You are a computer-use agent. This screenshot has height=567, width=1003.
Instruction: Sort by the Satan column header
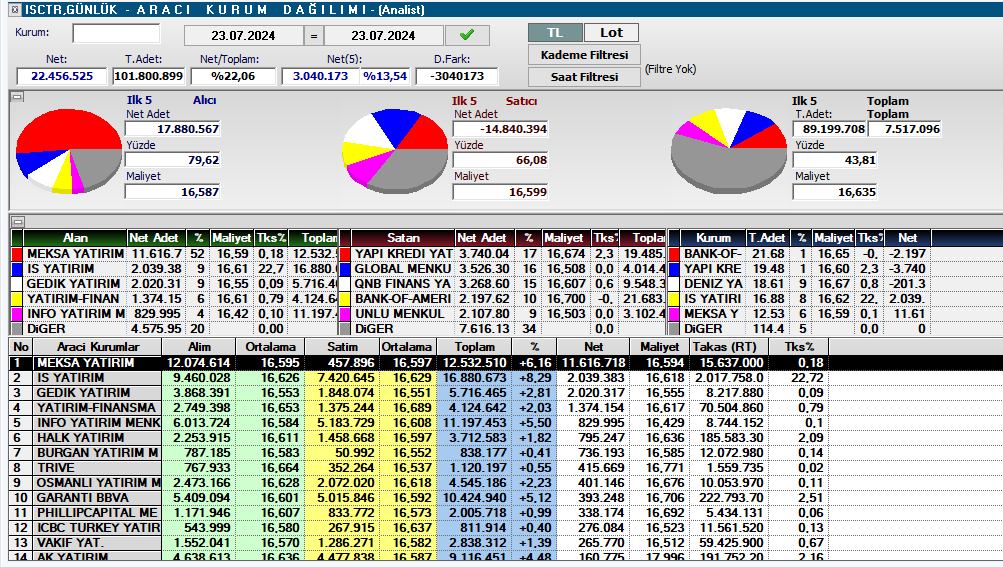pyautogui.click(x=403, y=238)
